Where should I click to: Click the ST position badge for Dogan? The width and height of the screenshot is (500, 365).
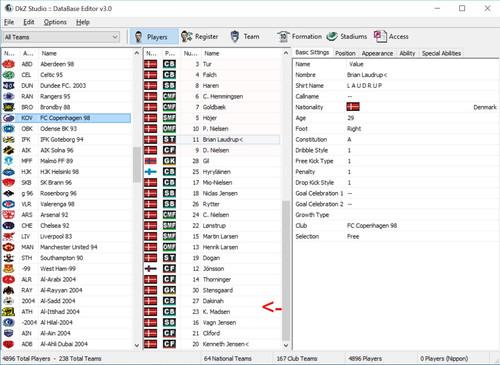tap(169, 258)
